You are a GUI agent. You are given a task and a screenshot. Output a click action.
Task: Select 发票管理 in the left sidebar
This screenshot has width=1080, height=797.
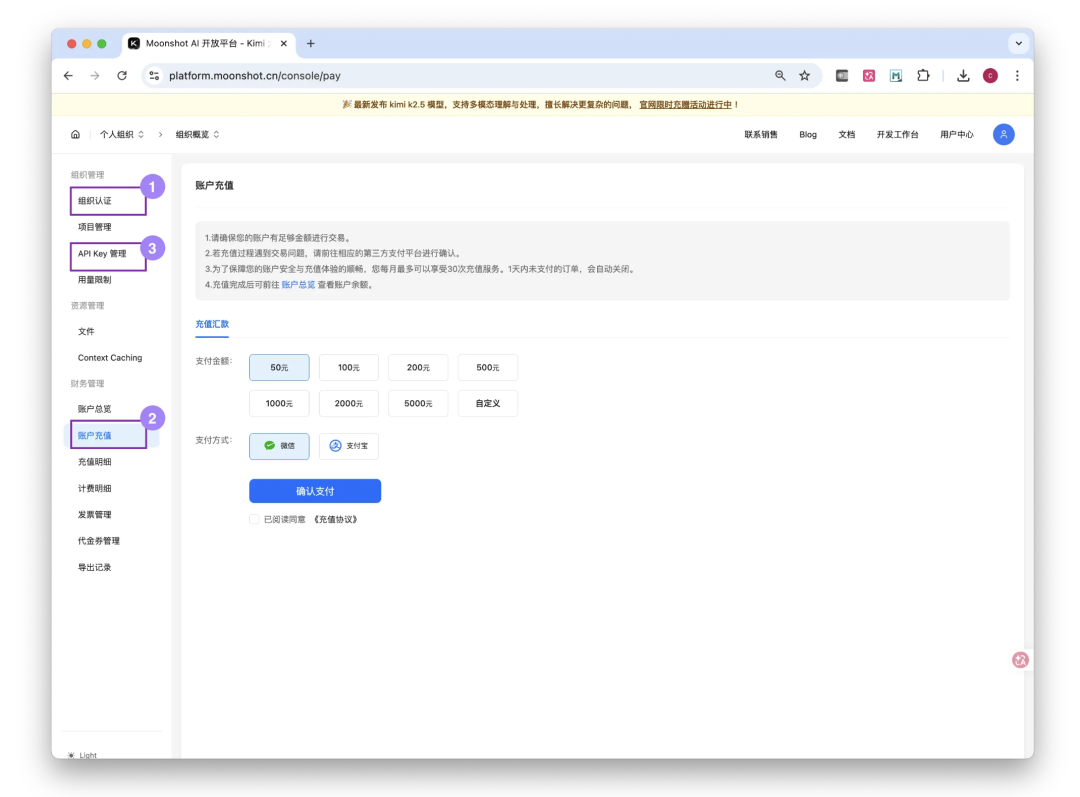[94, 514]
